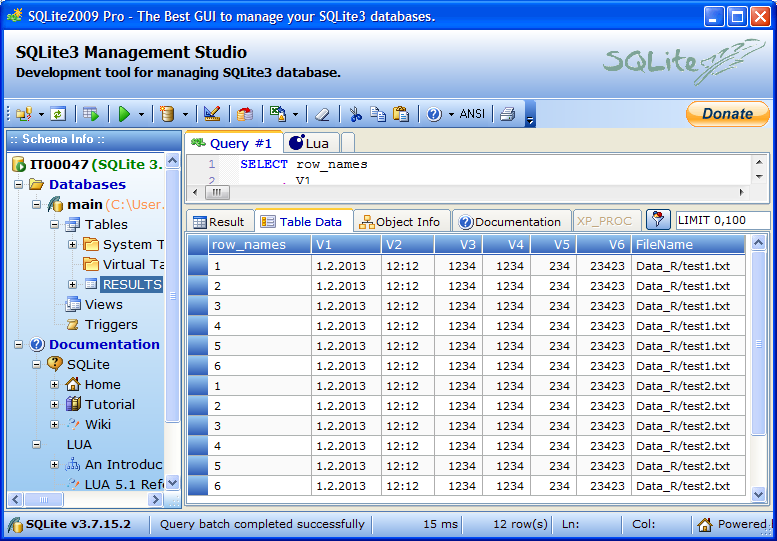Click the scissors Cut icon
Viewport: 777px width, 541px height.
pos(355,114)
